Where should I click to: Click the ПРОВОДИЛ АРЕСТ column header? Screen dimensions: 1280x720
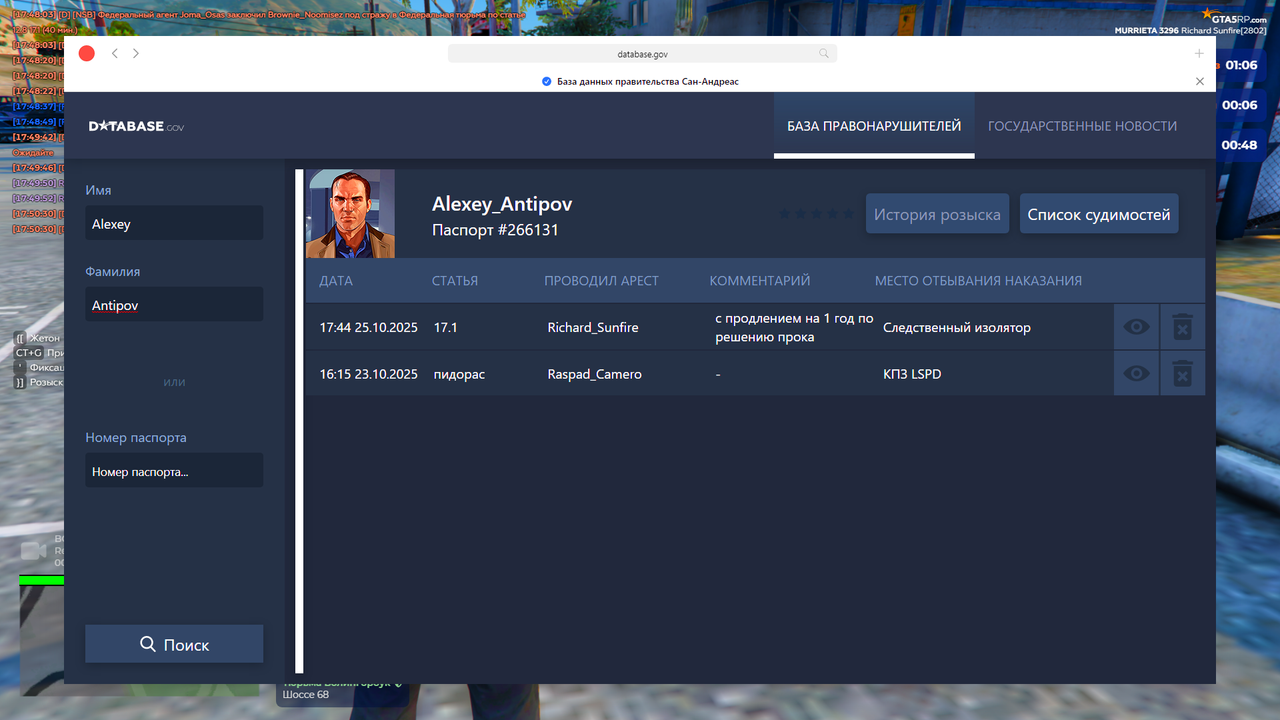[x=601, y=281]
